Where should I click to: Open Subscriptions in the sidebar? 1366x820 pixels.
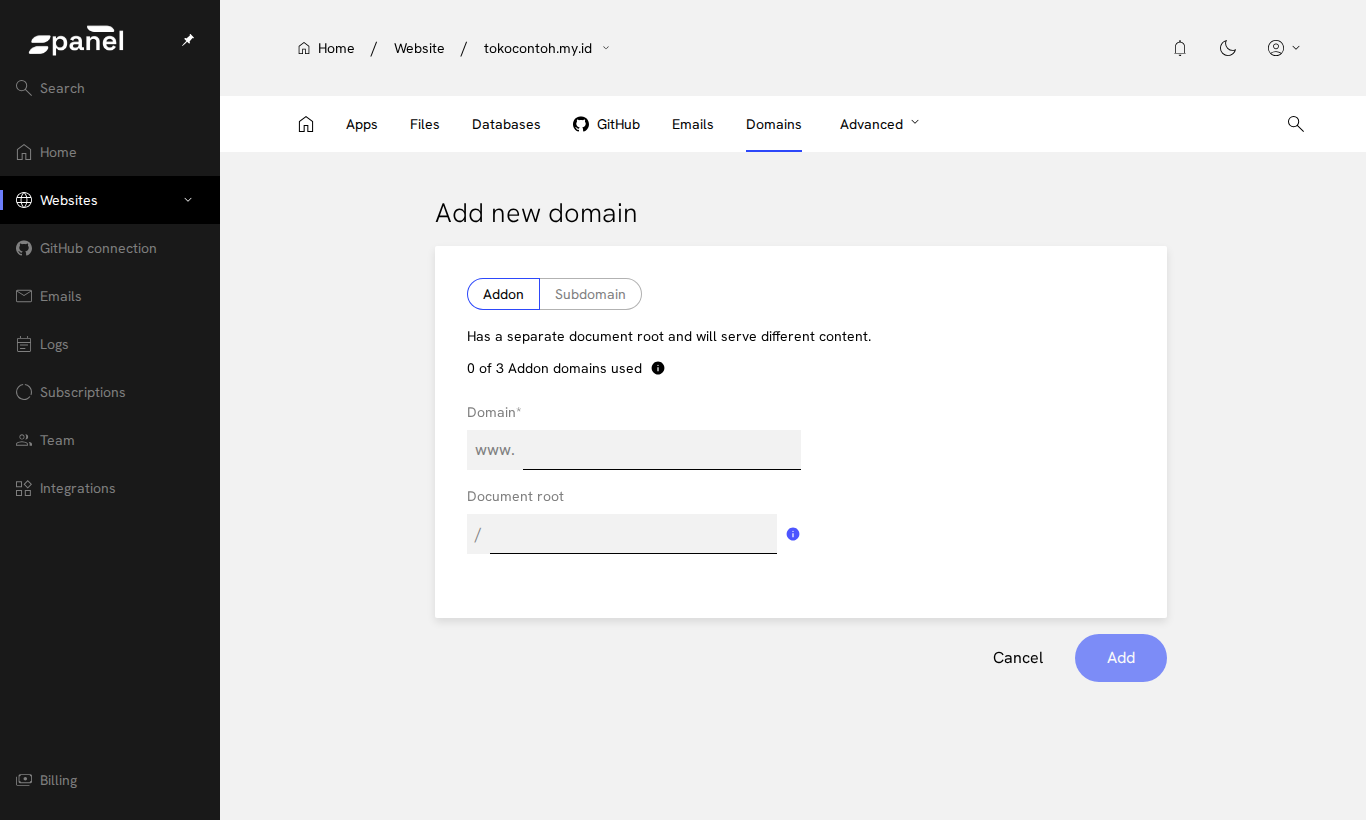tap(110, 392)
